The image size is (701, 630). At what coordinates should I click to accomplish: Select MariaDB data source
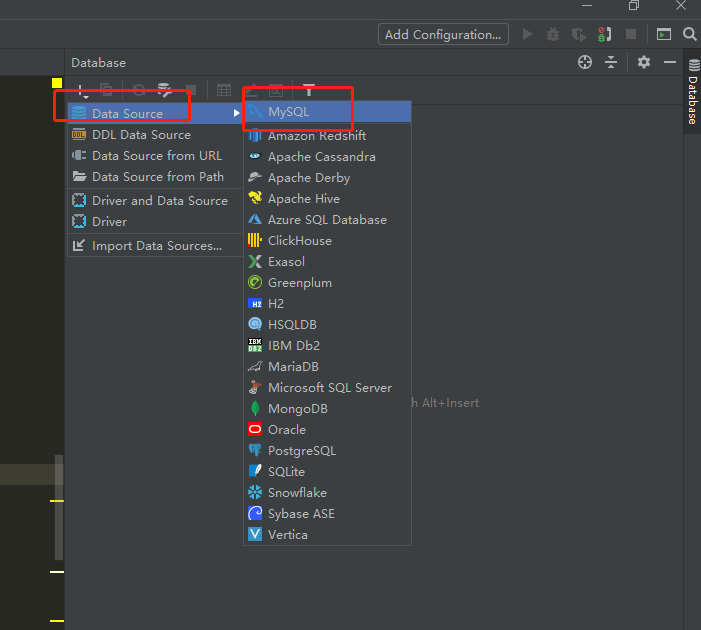point(327,367)
